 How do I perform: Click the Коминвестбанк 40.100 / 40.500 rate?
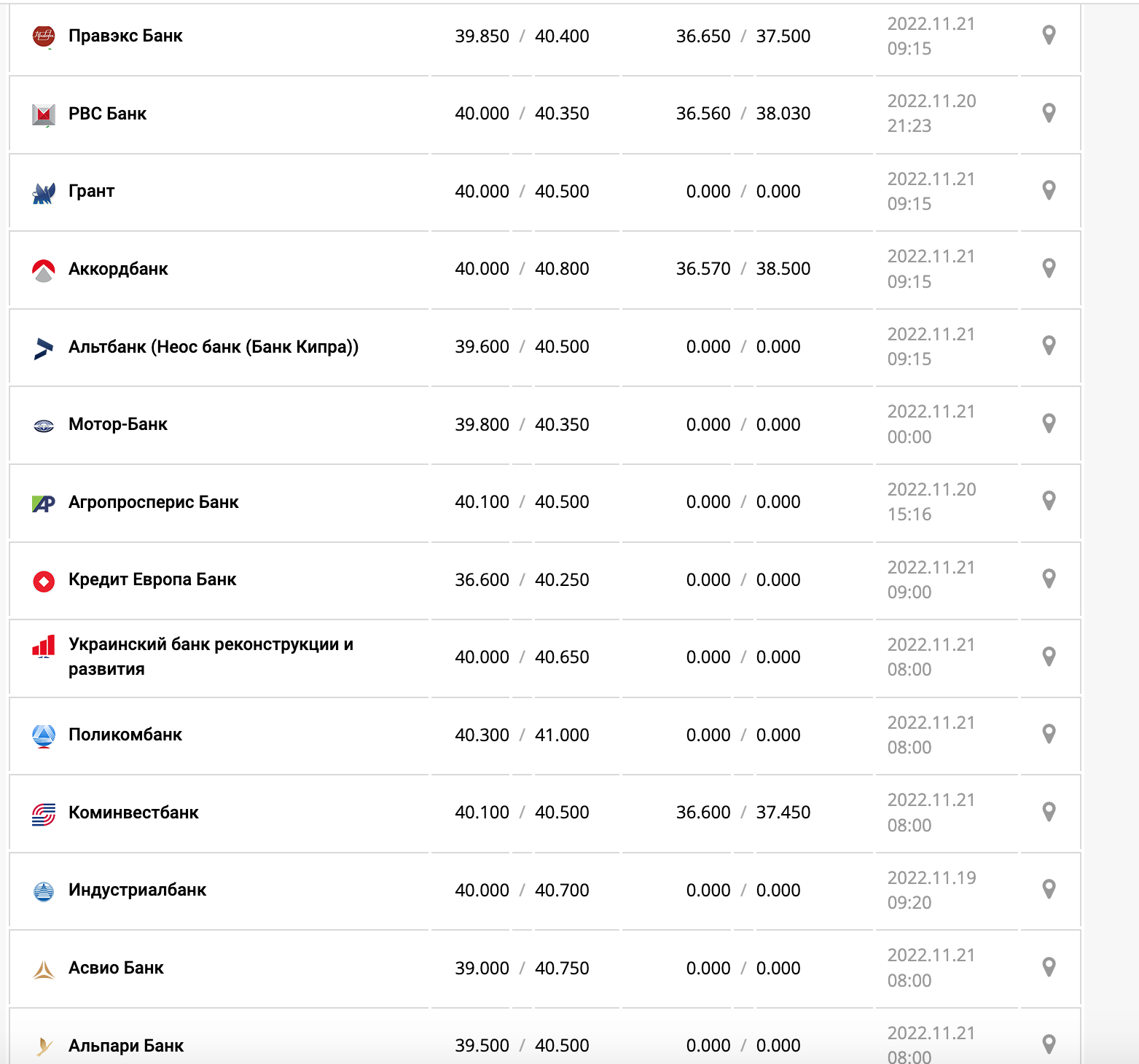click(x=522, y=813)
